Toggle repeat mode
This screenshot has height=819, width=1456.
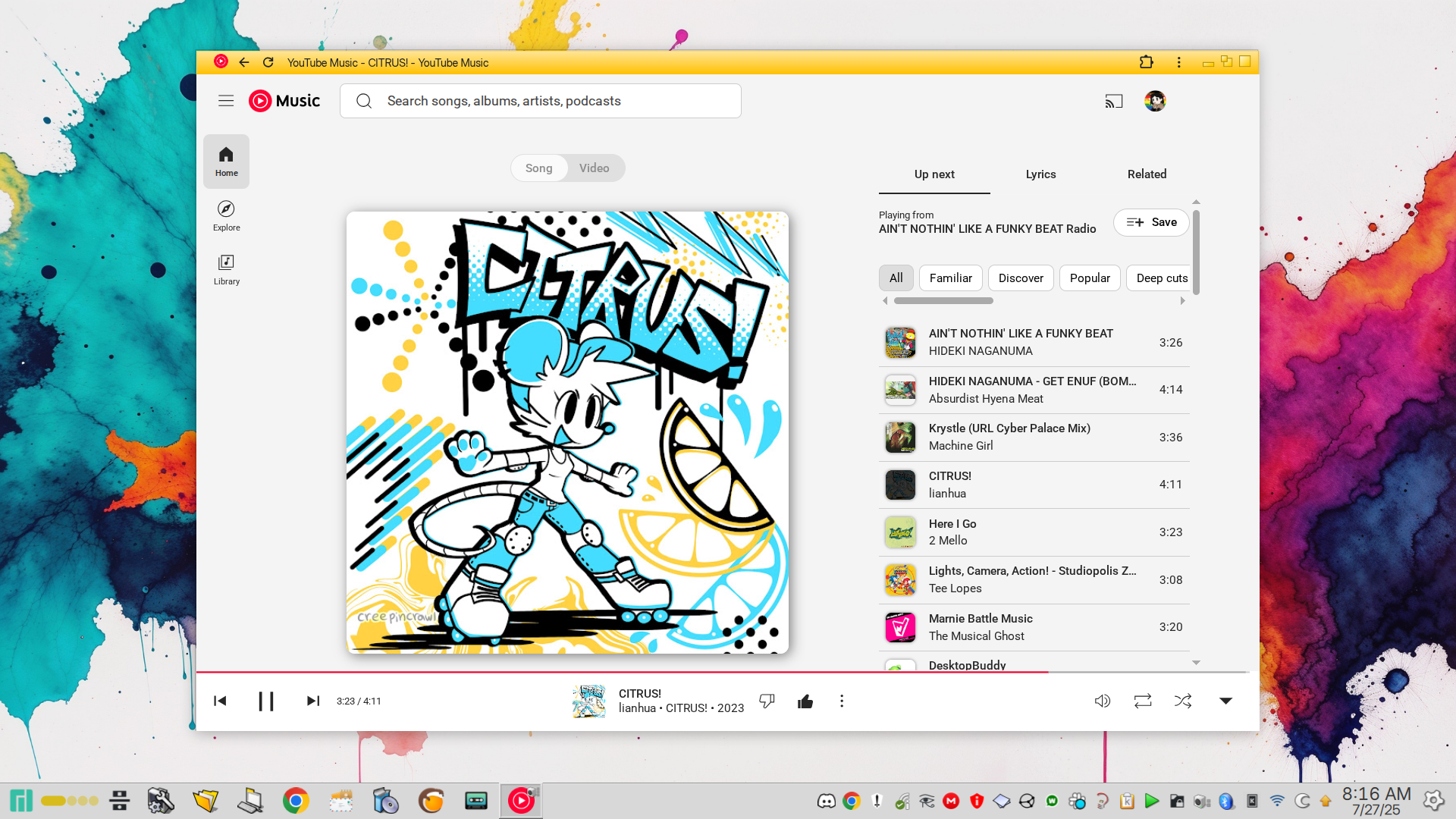pos(1143,701)
